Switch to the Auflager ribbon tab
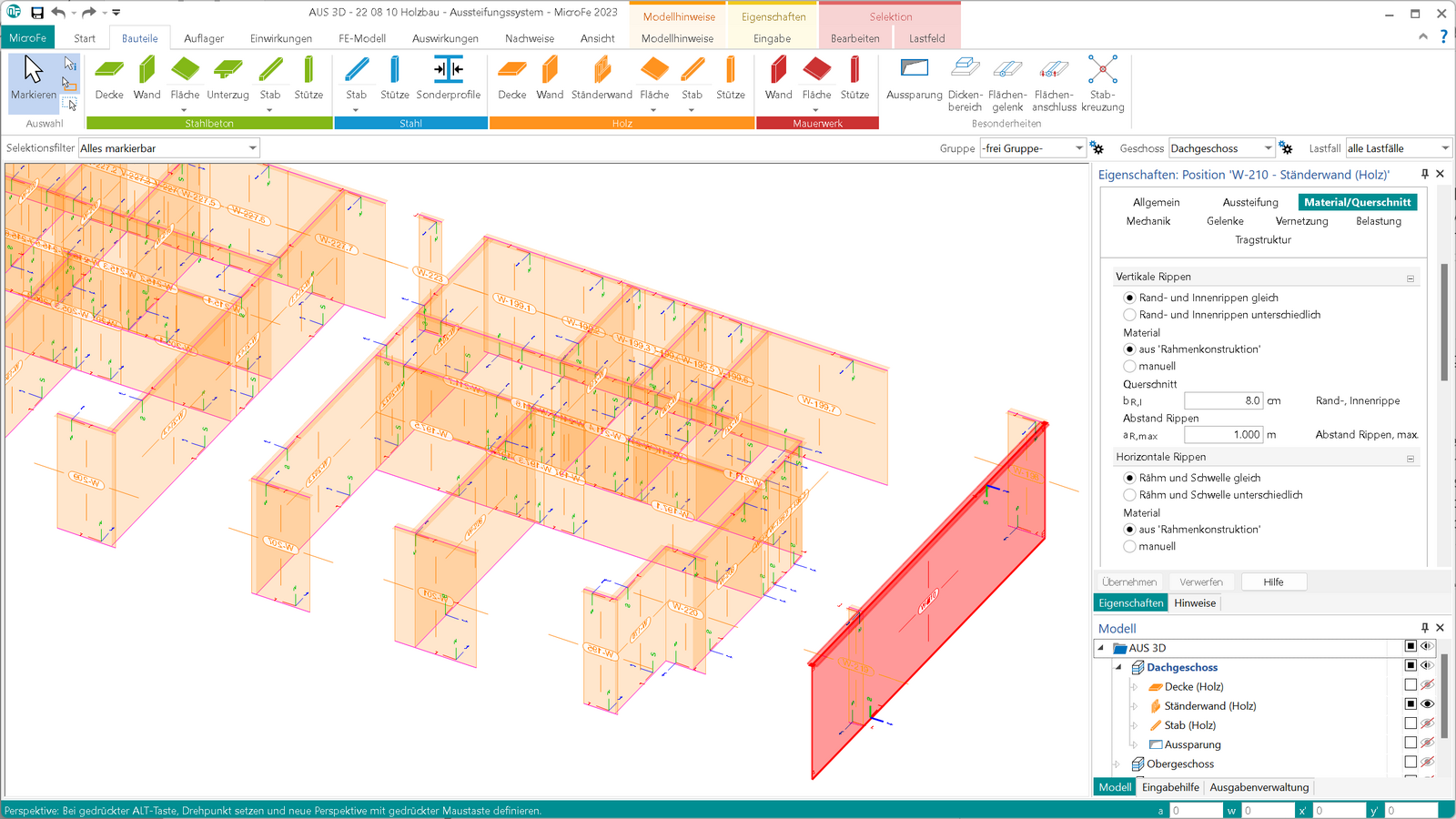This screenshot has height=819, width=1456. [204, 38]
